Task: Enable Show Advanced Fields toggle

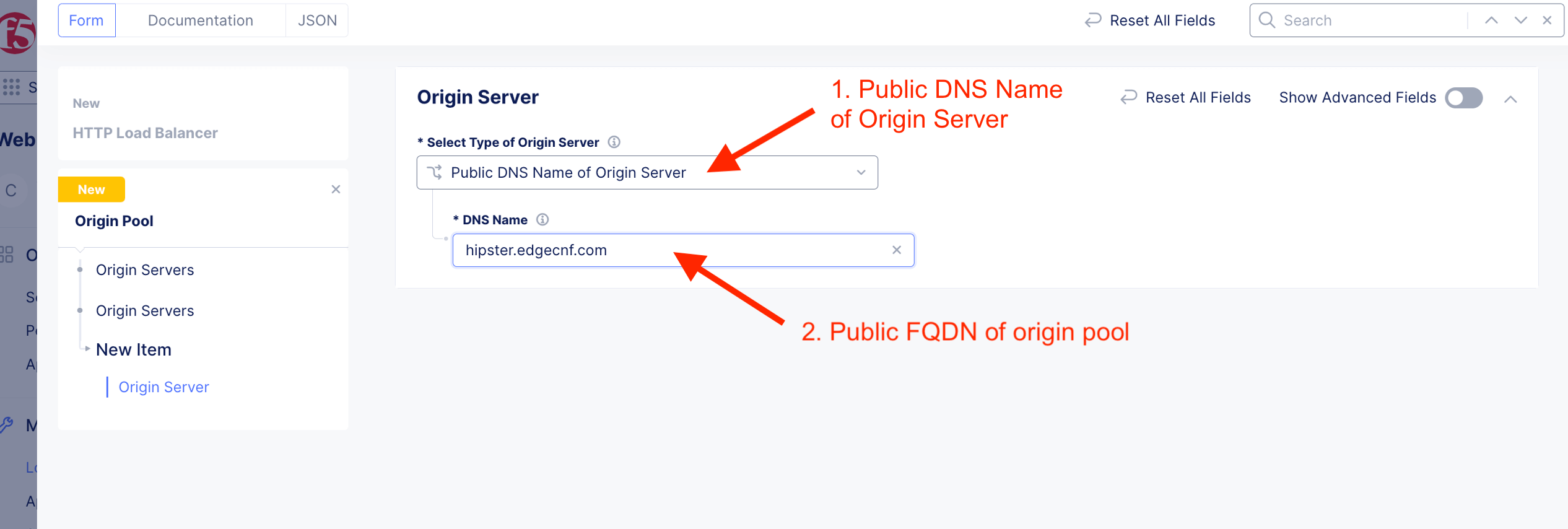Action: point(1463,98)
